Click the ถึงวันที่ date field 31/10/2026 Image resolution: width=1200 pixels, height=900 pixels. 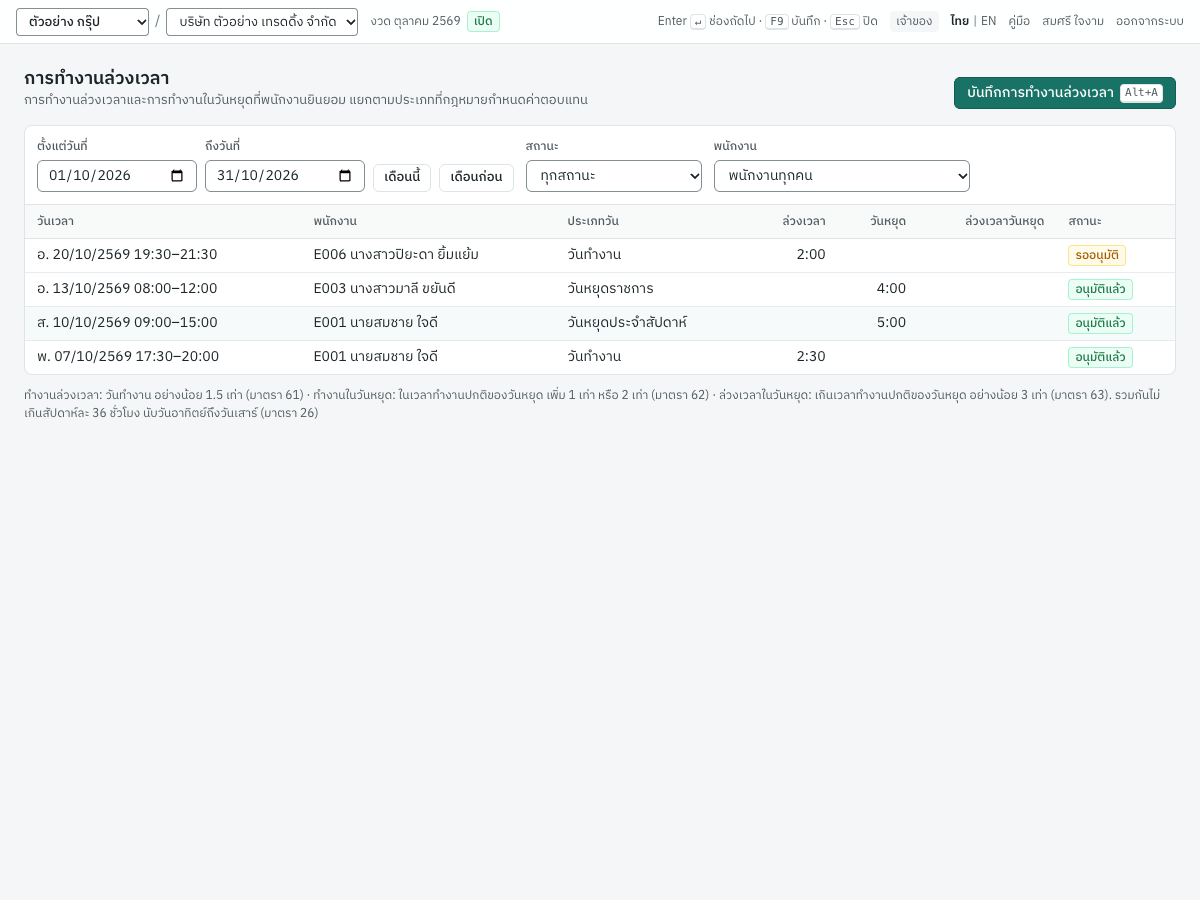click(x=285, y=176)
